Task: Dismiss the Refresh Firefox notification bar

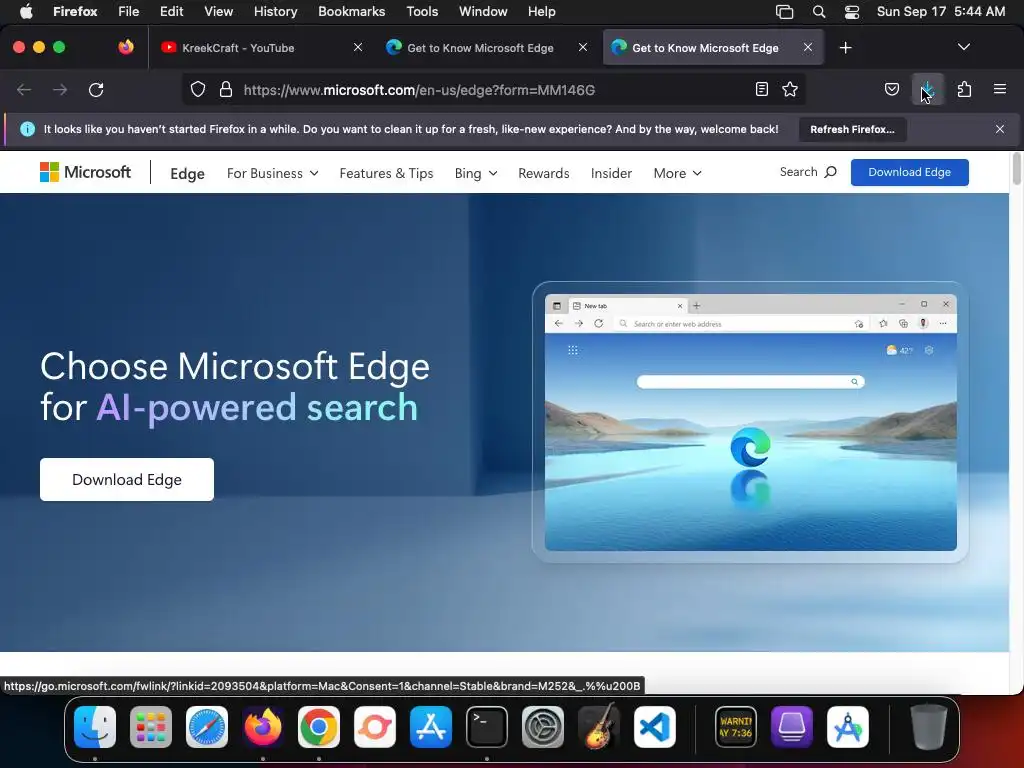Action: coord(1000,129)
